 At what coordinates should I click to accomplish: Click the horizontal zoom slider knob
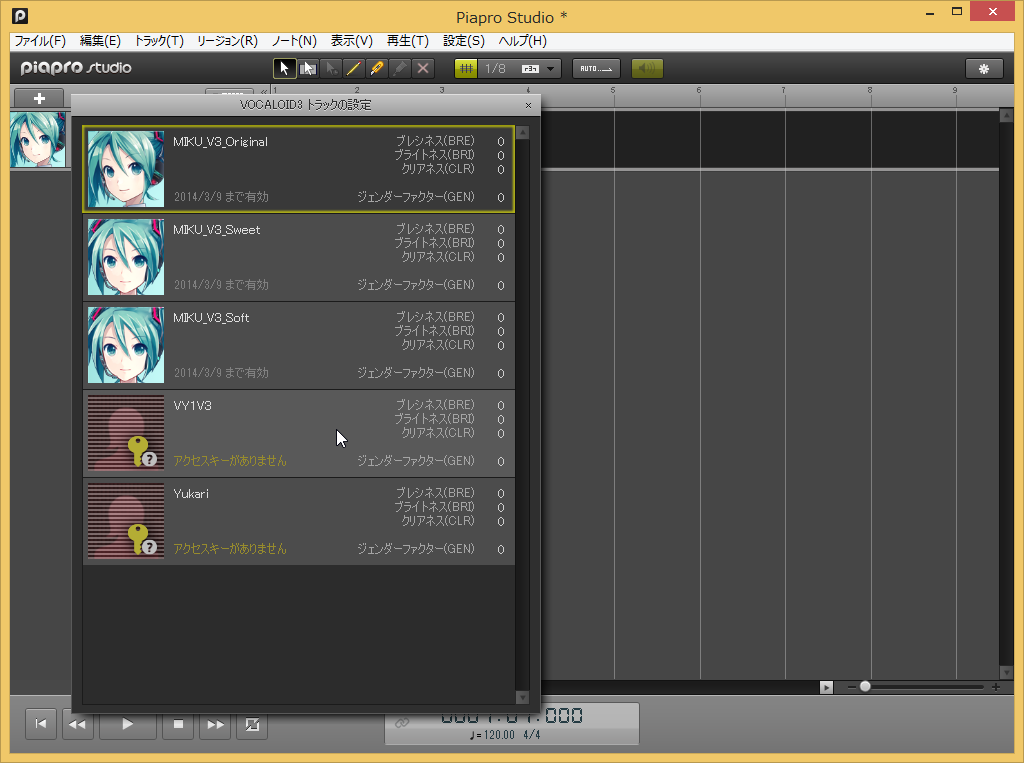pyautogui.click(x=865, y=687)
